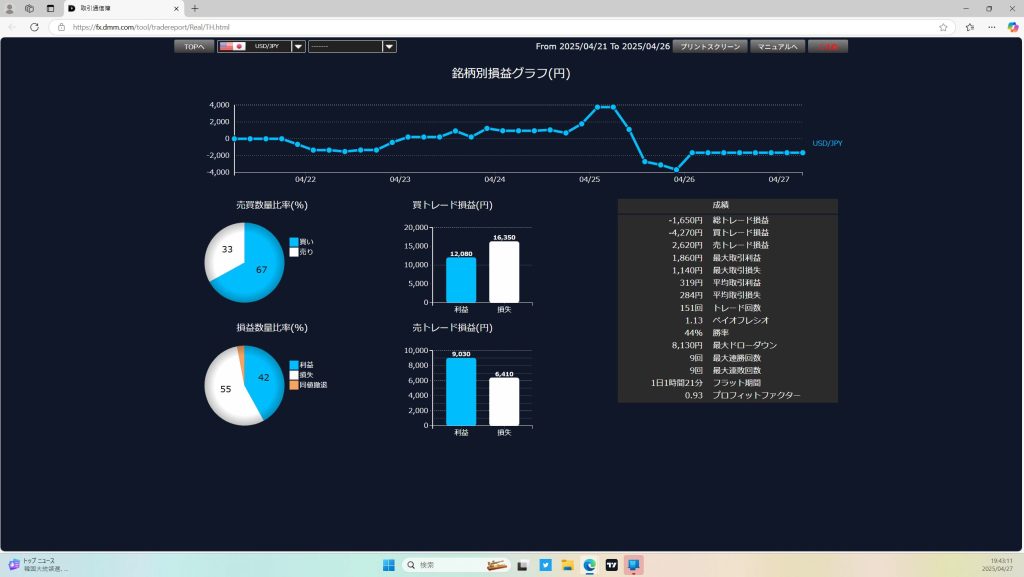The image size is (1024, 577).
Task: Click the browser refresh icon
Action: (34, 27)
